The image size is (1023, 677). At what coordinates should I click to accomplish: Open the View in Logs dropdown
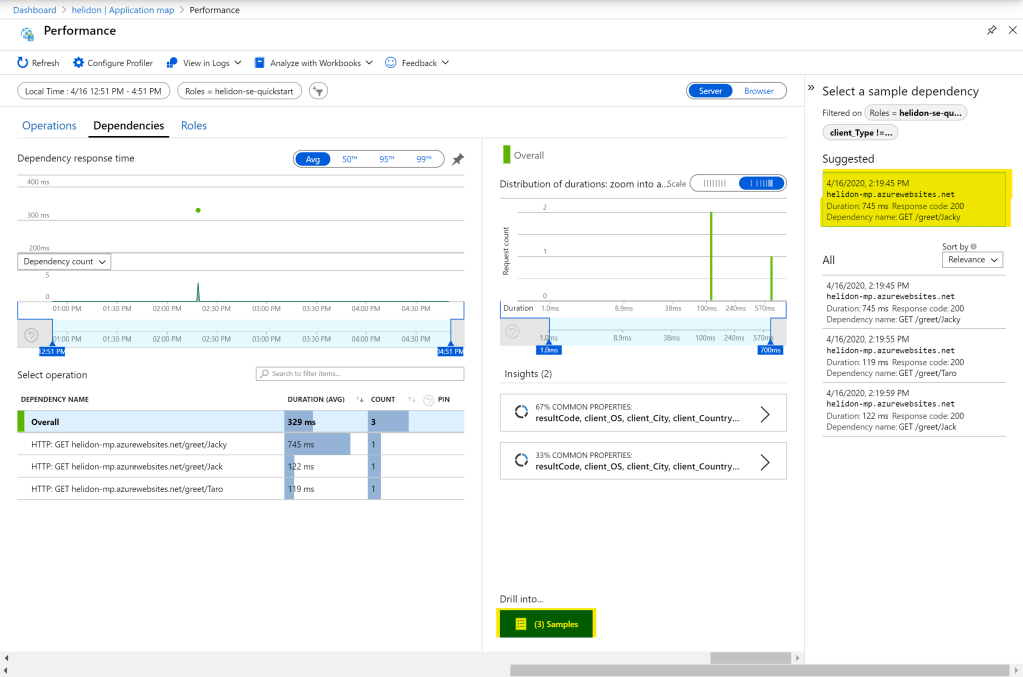click(205, 63)
